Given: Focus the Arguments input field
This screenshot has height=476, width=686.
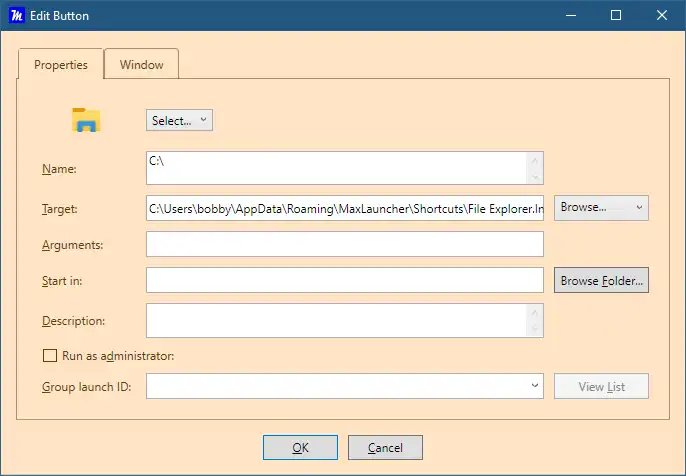Looking at the screenshot, I should click(x=345, y=244).
